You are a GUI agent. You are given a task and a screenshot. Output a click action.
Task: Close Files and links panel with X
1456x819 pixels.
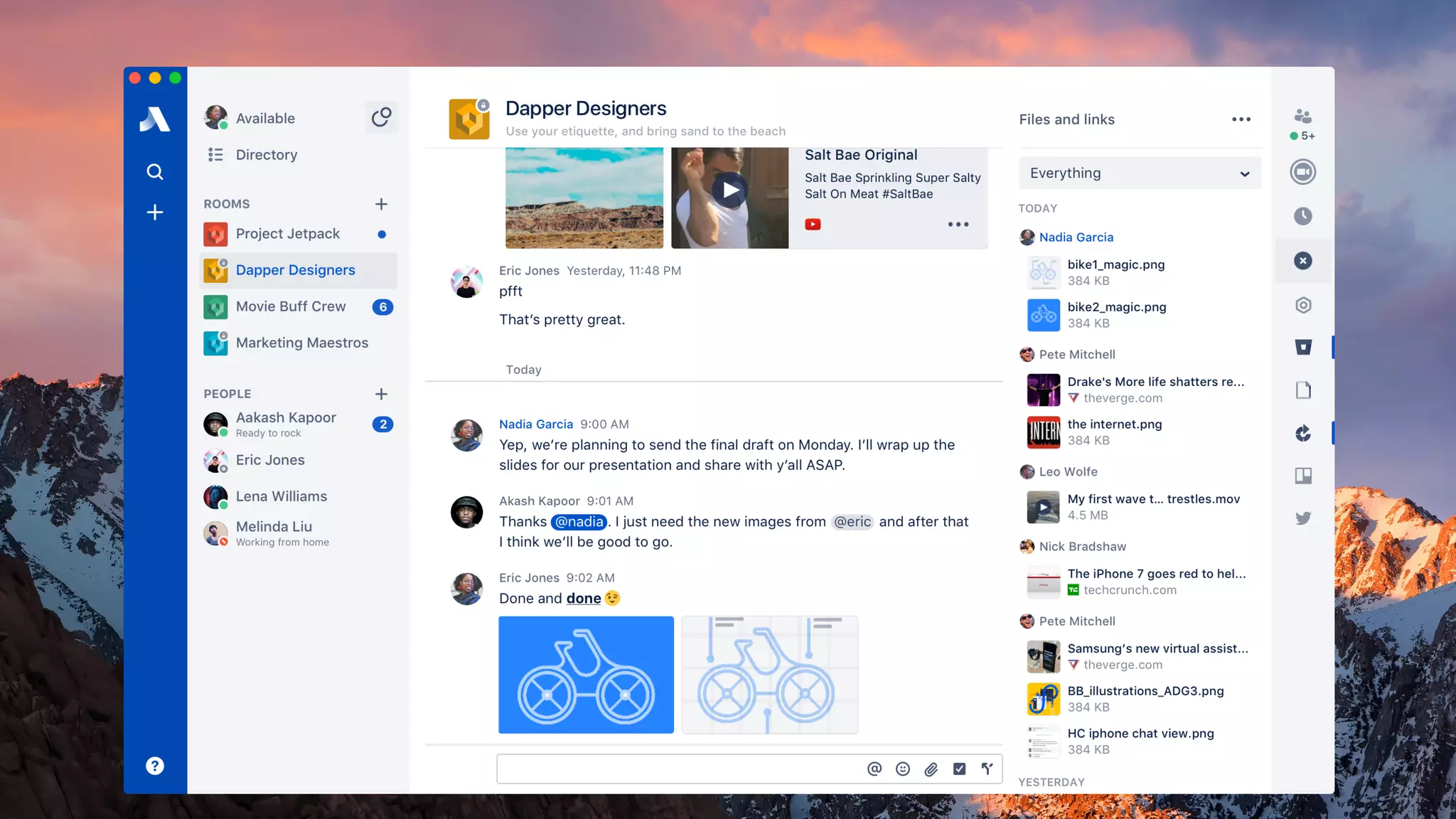(1302, 261)
